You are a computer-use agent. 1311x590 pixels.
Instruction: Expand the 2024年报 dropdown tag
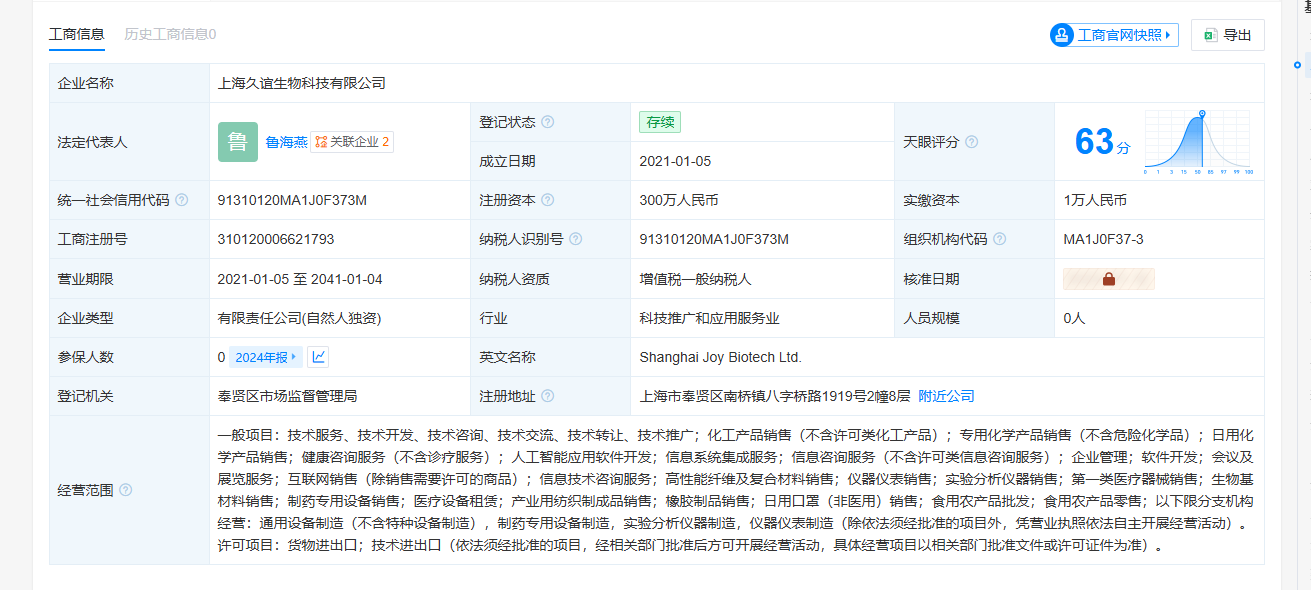coord(265,357)
